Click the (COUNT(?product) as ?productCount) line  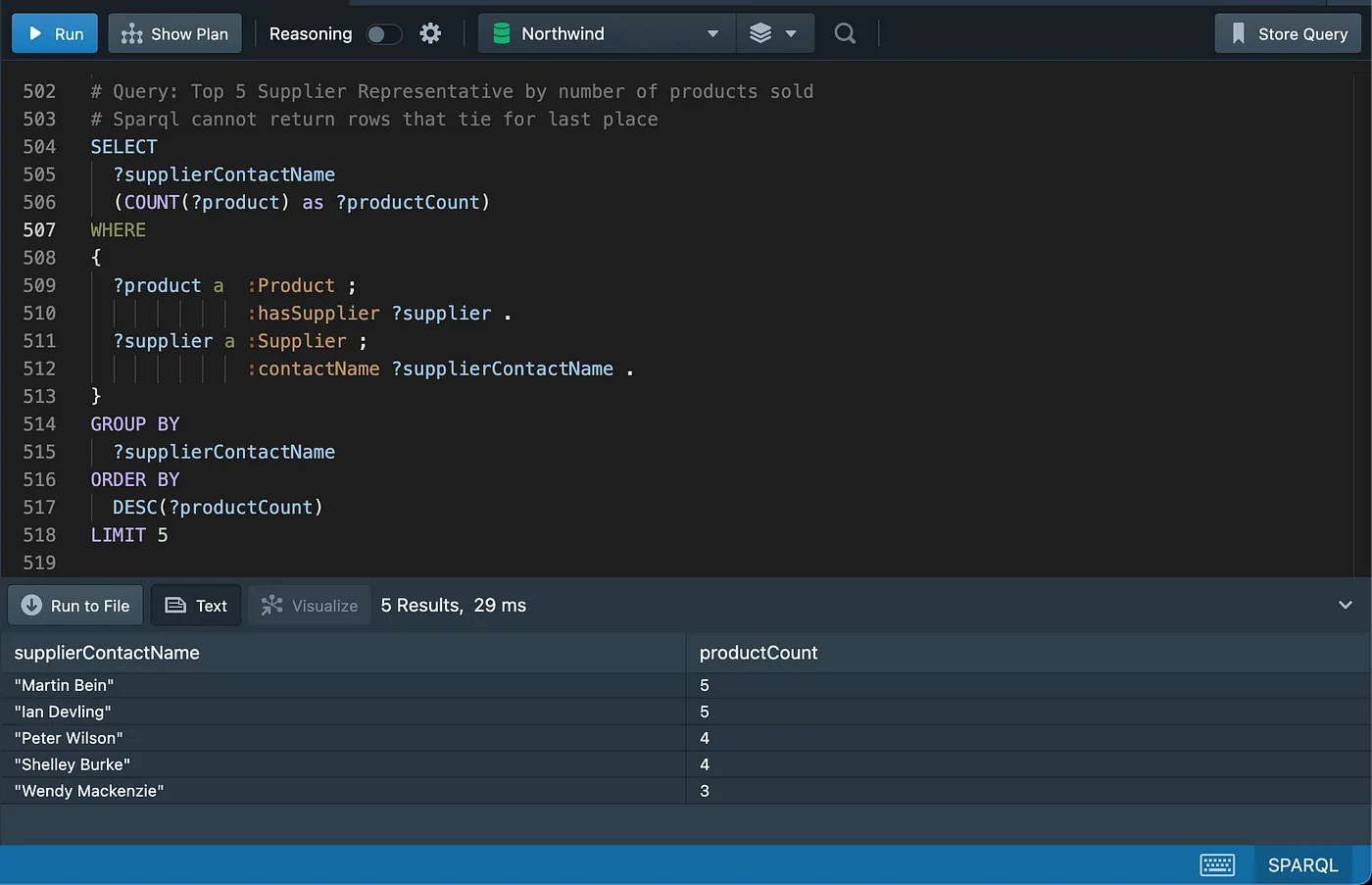[x=302, y=202]
